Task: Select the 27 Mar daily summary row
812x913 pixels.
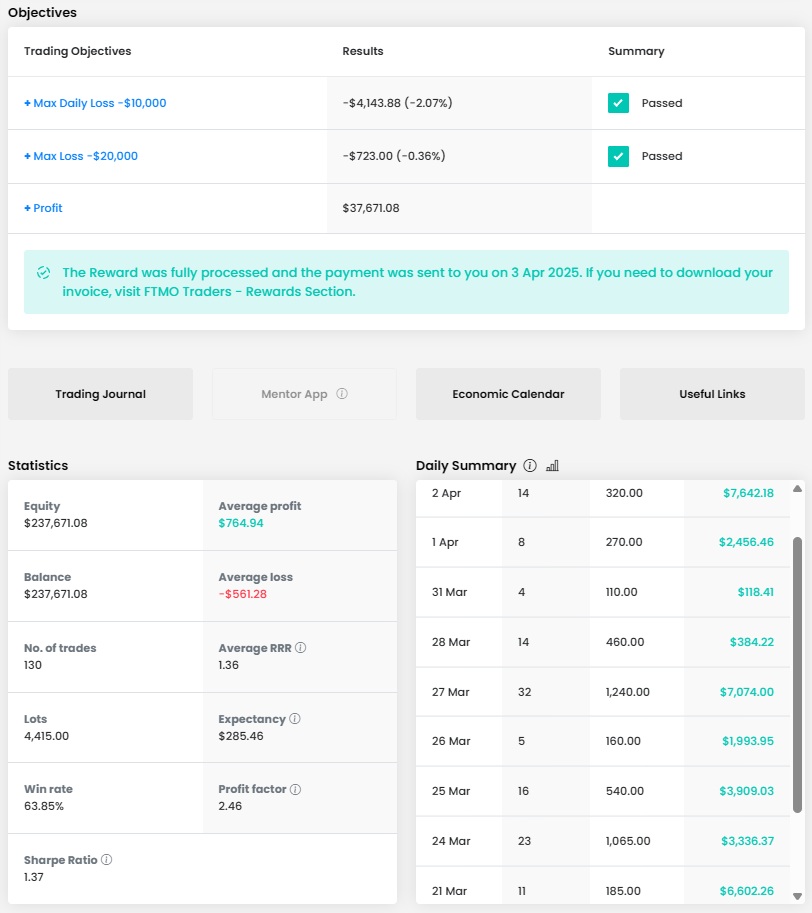Action: click(x=602, y=692)
